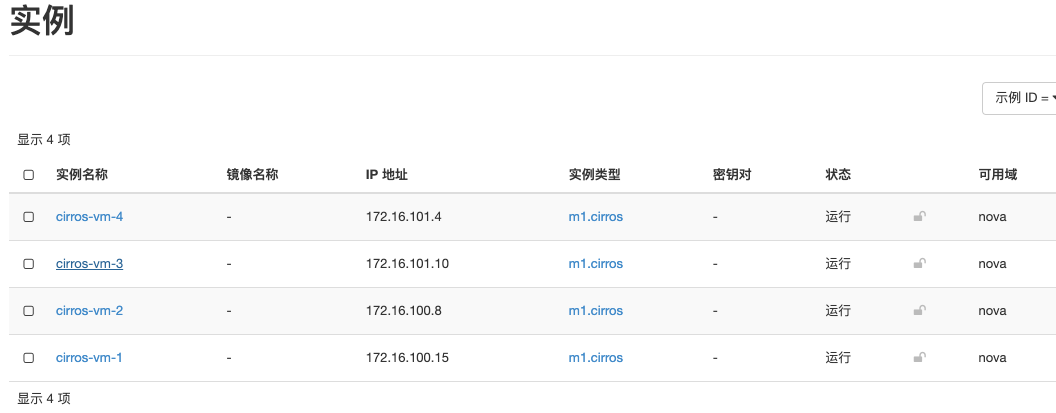Click the lock icon for cirros-vm-1

click(x=919, y=357)
